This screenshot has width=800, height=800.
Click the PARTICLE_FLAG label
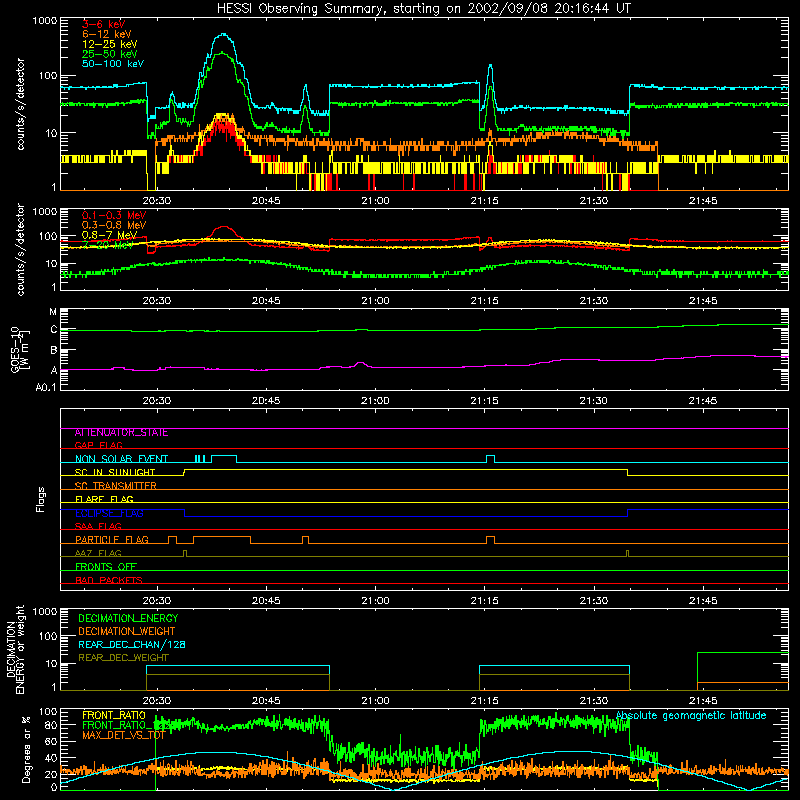point(112,540)
